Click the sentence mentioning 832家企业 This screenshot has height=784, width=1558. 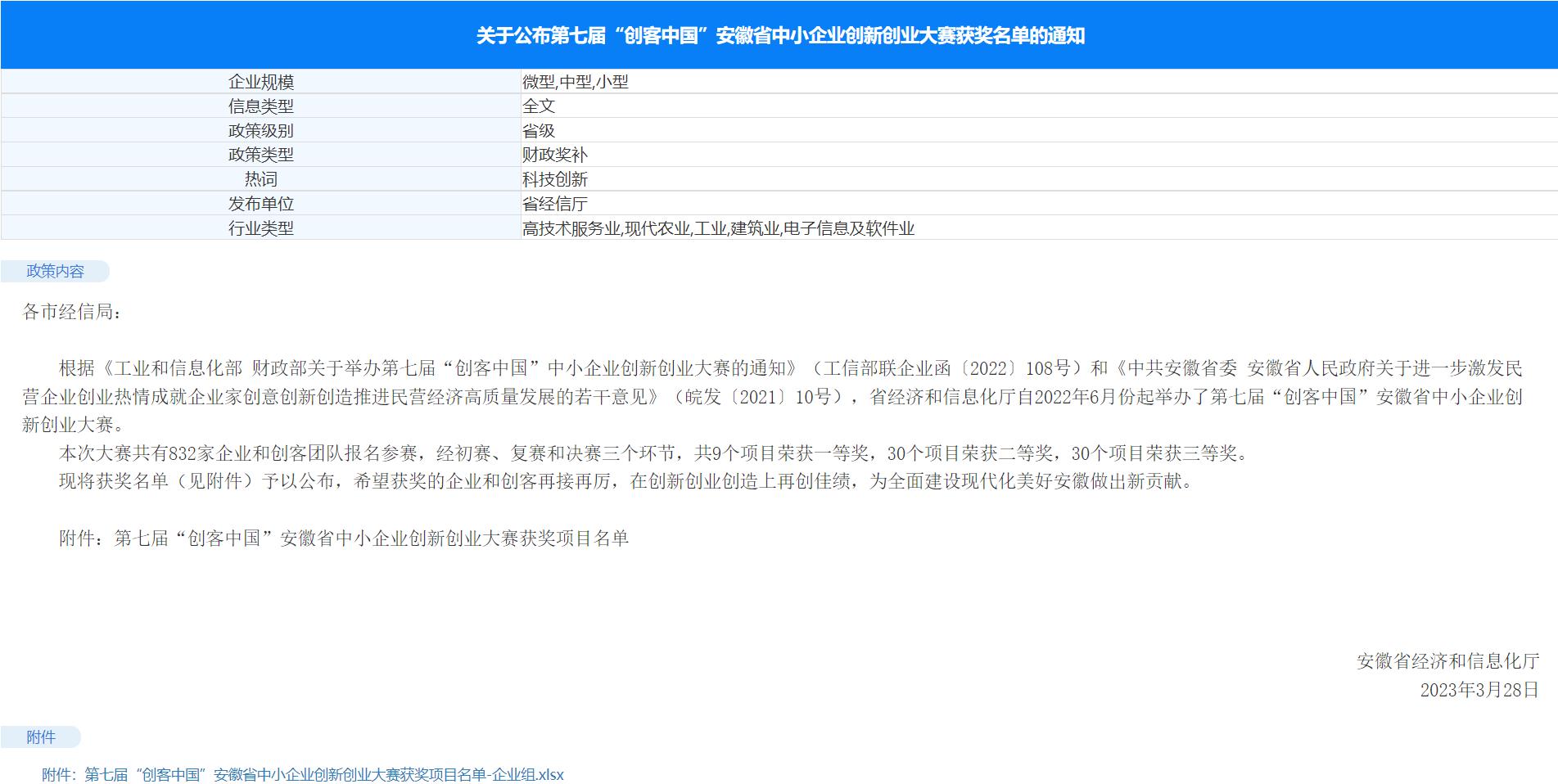[x=653, y=453]
